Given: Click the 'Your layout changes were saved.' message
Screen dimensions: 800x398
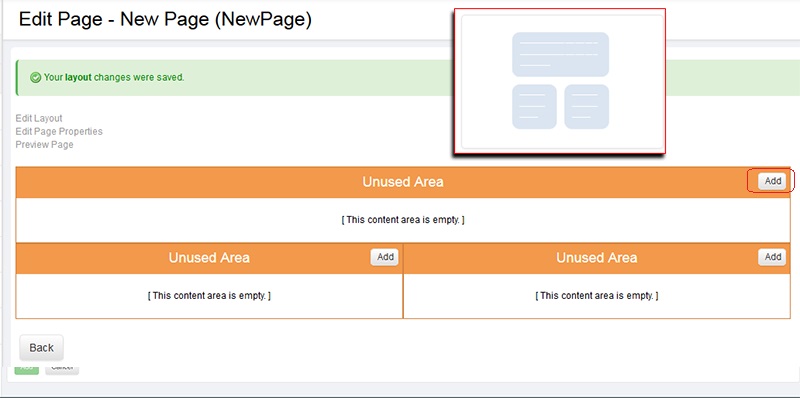Looking at the screenshot, I should (114, 78).
